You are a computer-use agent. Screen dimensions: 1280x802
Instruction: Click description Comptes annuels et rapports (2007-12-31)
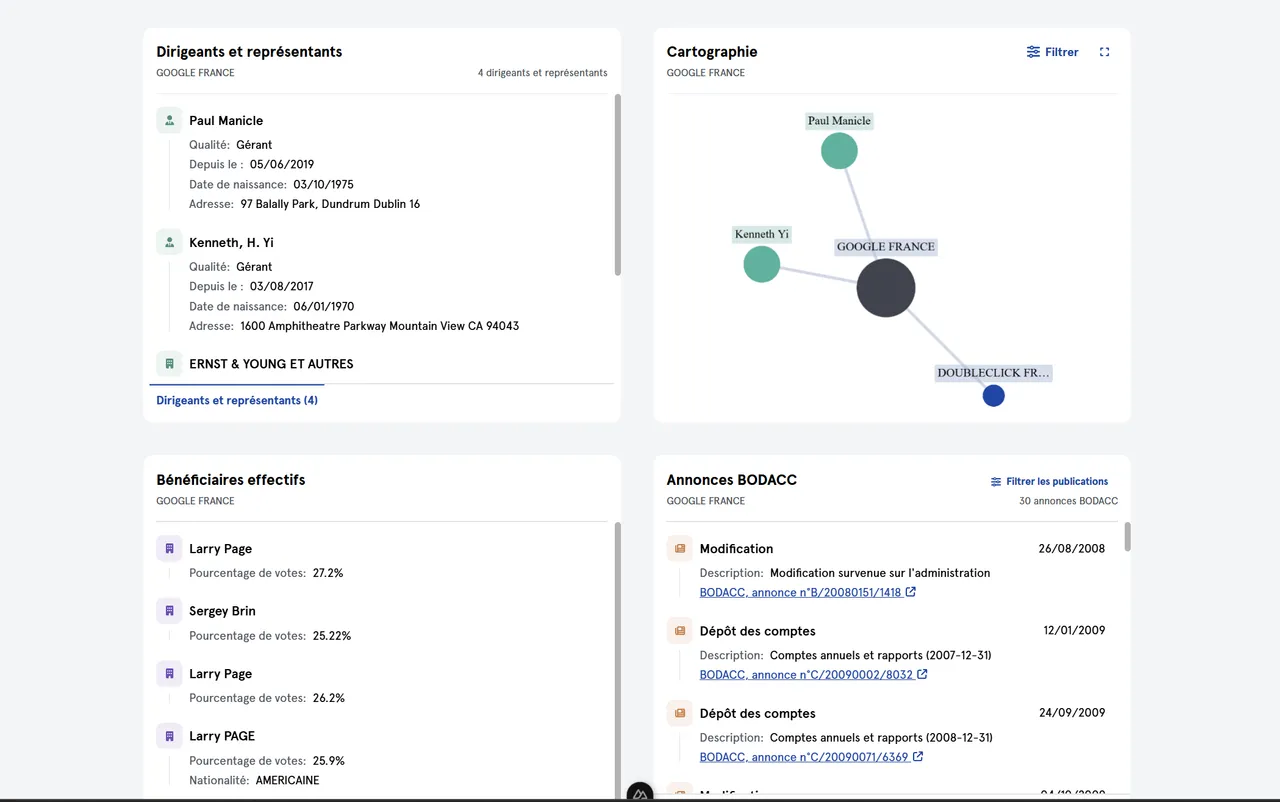(881, 655)
